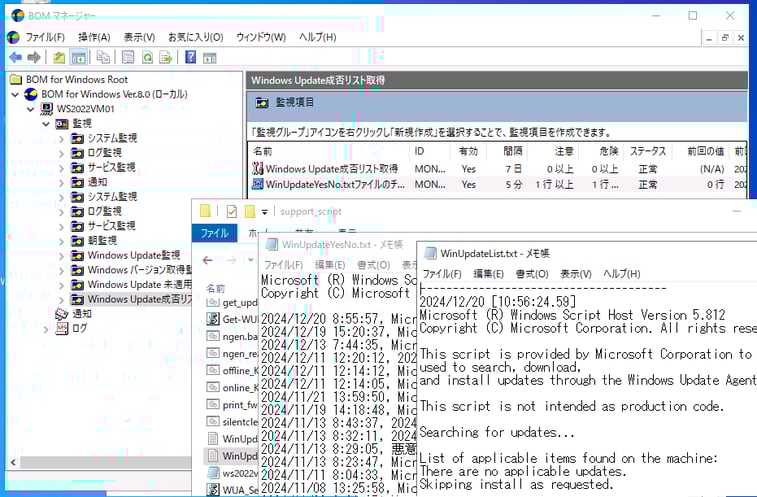
Task: Click the ngen.ba batch file icon
Action: pos(213,336)
